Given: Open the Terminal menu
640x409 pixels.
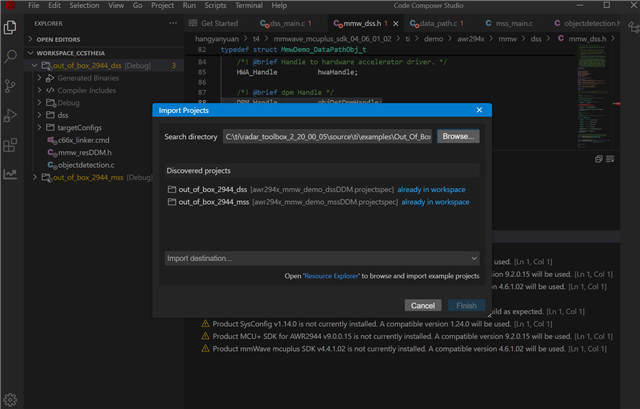Looking at the screenshot, I should pyautogui.click(x=249, y=5).
